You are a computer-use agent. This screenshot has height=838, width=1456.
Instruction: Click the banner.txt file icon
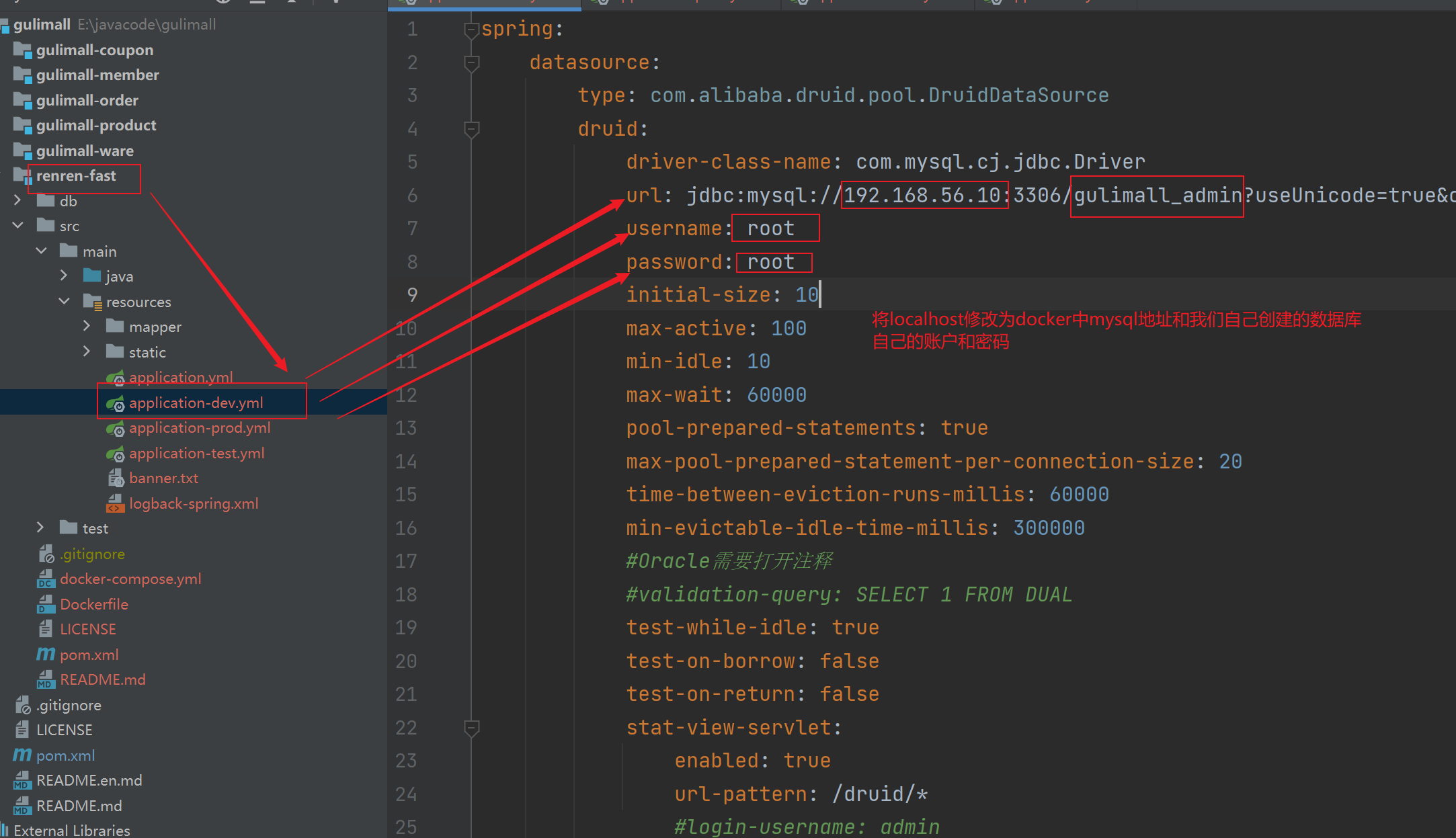coord(116,478)
